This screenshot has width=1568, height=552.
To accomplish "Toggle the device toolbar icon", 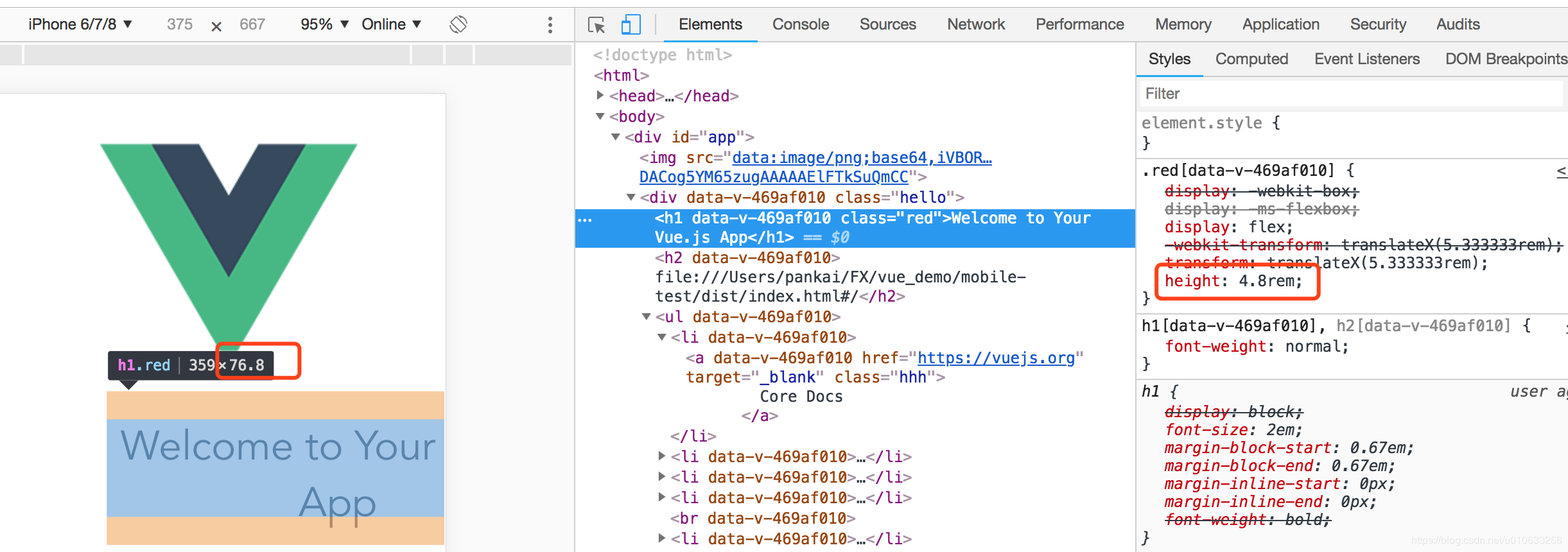I will pyautogui.click(x=631, y=24).
